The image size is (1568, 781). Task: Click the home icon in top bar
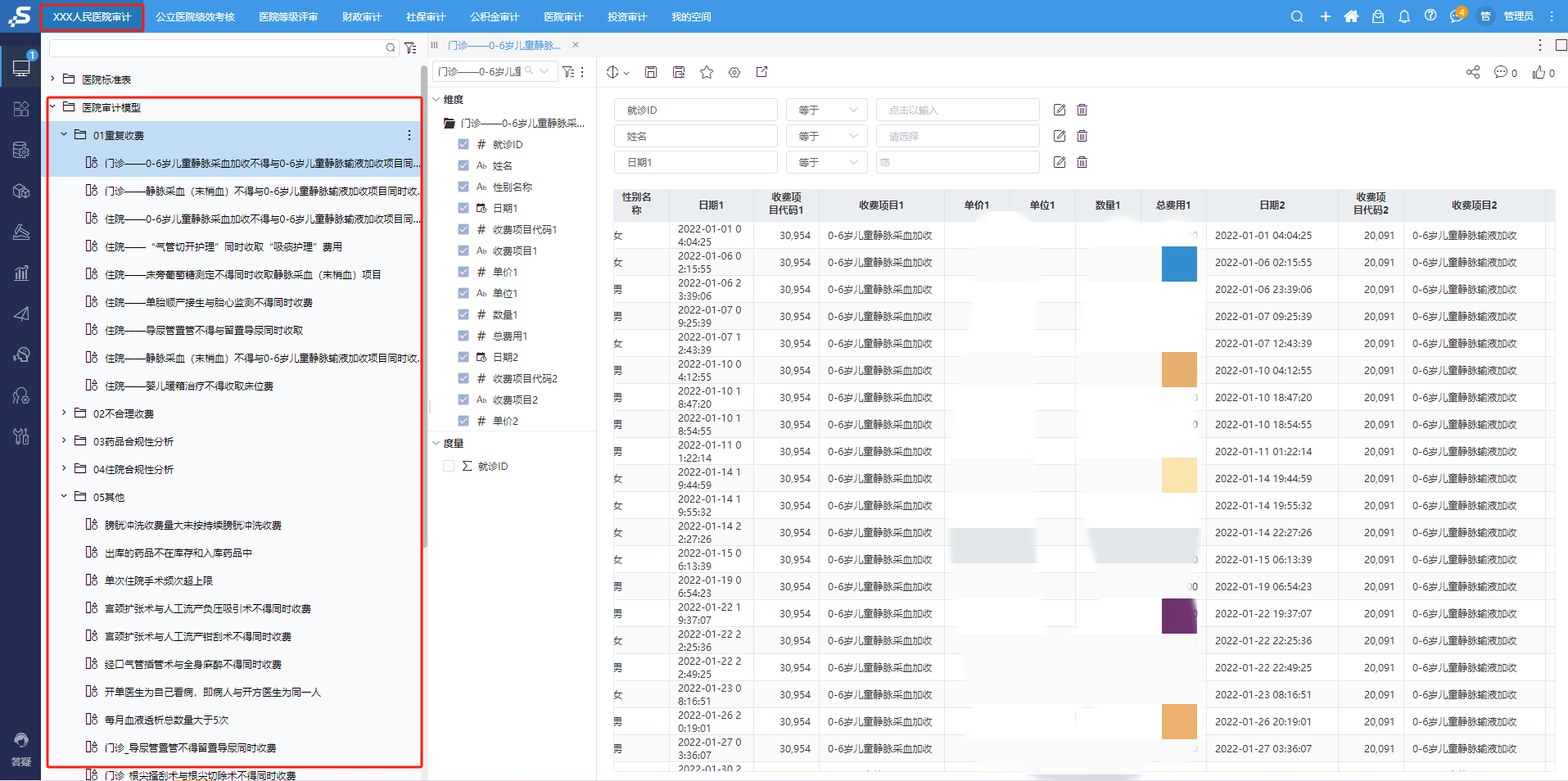point(1350,16)
